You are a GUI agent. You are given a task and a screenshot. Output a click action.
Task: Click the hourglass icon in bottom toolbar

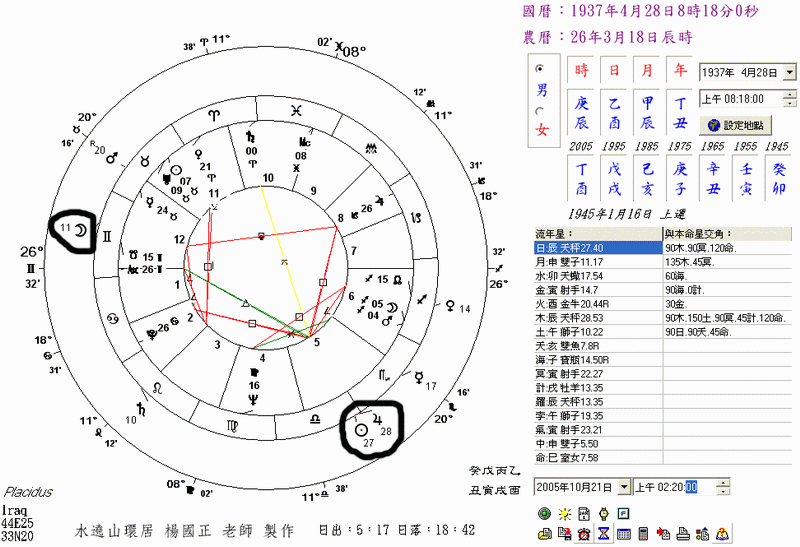click(x=602, y=534)
